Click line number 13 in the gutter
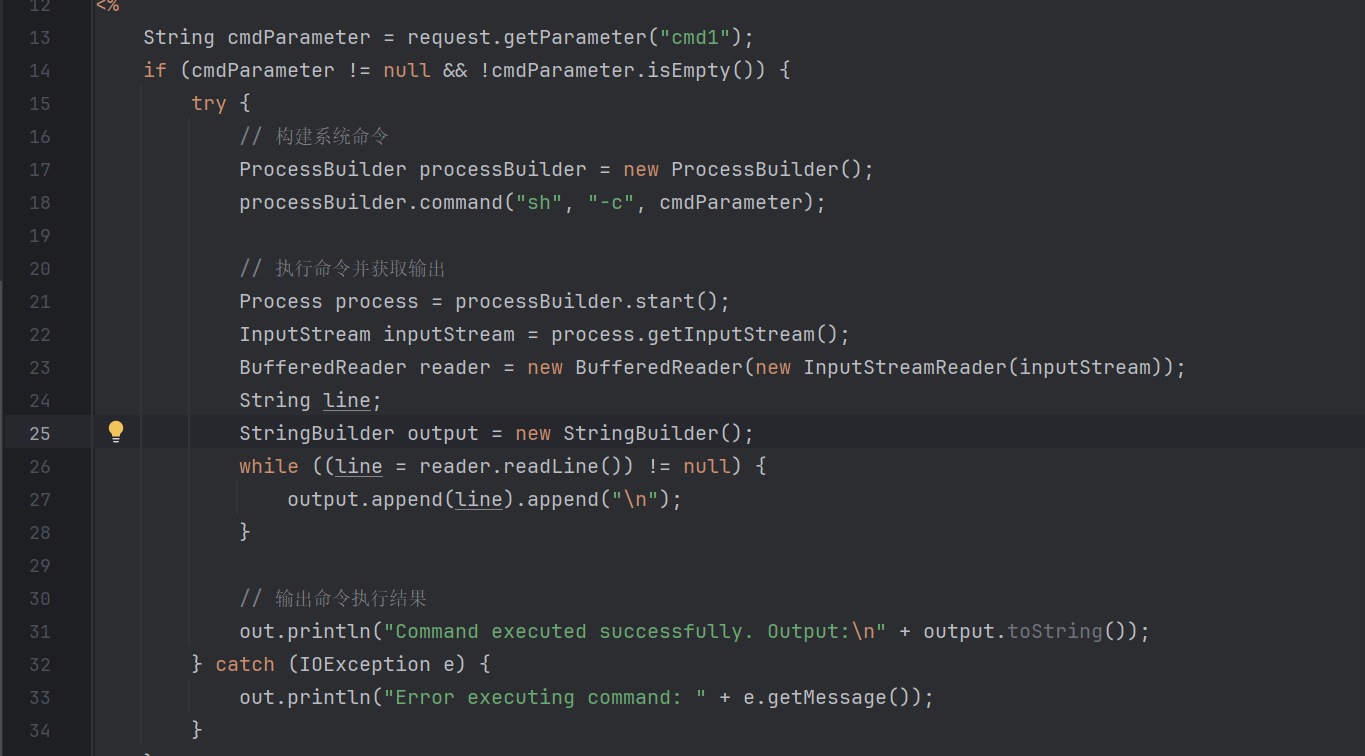1365x756 pixels. pyautogui.click(x=39, y=38)
